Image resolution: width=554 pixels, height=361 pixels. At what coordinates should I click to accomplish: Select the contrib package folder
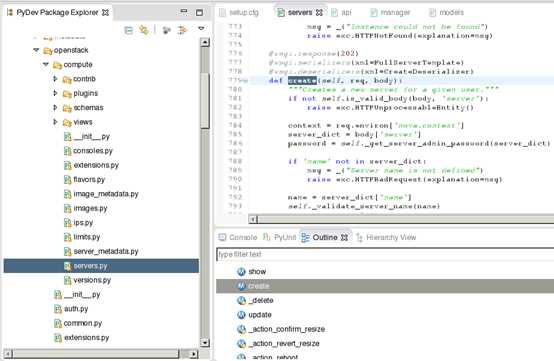(x=79, y=79)
